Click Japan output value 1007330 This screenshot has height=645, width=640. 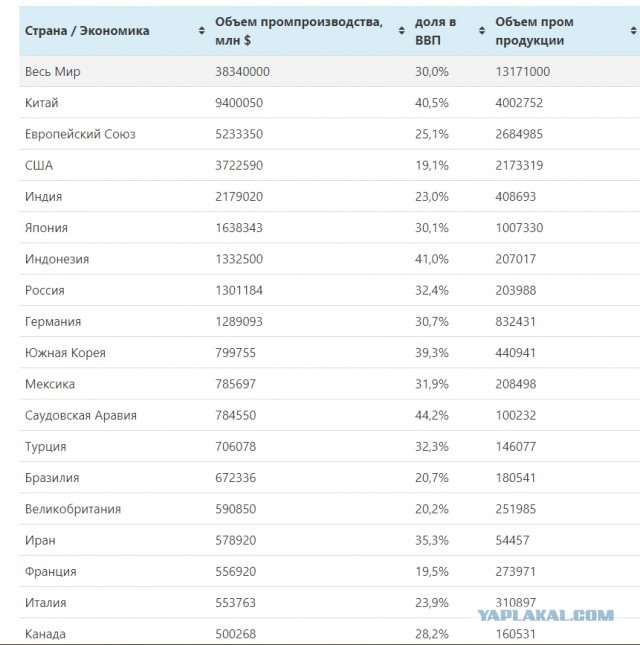coord(519,228)
